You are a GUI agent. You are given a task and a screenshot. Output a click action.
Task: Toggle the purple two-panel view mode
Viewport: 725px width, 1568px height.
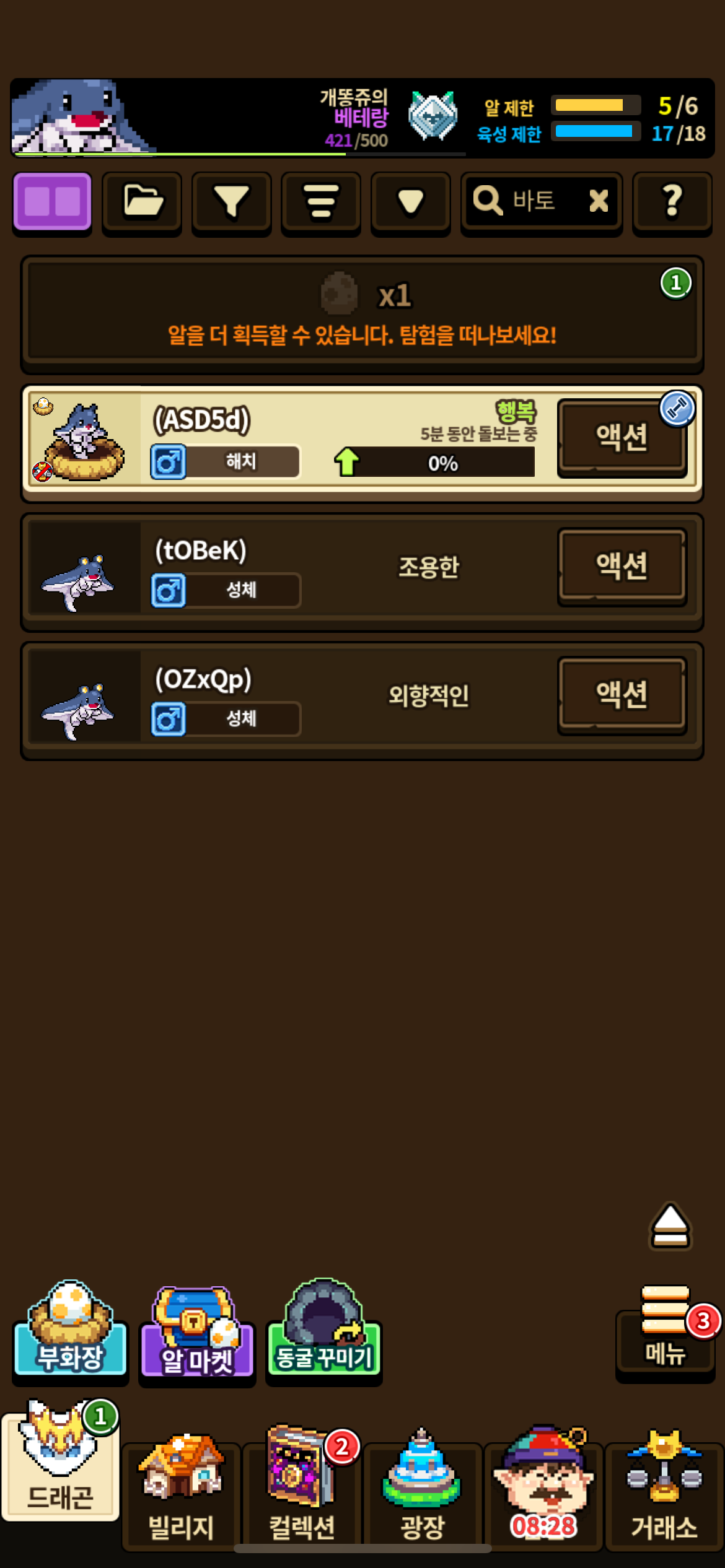point(53,203)
